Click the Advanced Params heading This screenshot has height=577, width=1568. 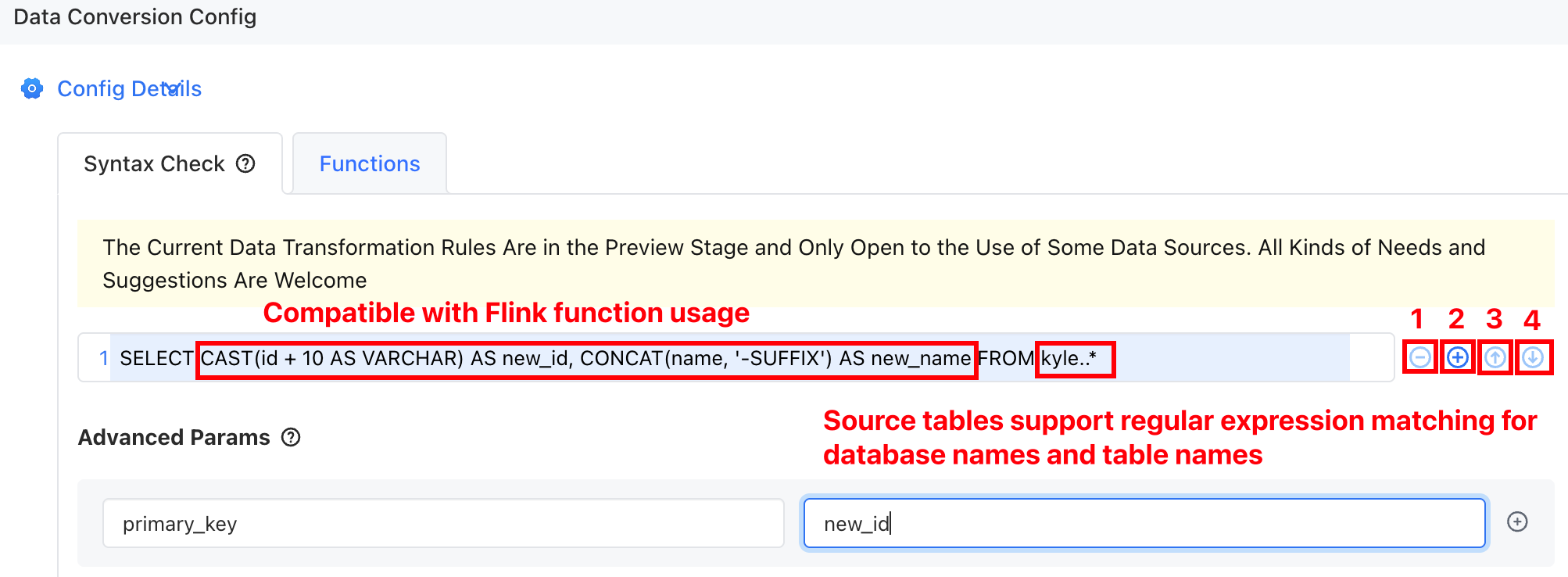(174, 437)
